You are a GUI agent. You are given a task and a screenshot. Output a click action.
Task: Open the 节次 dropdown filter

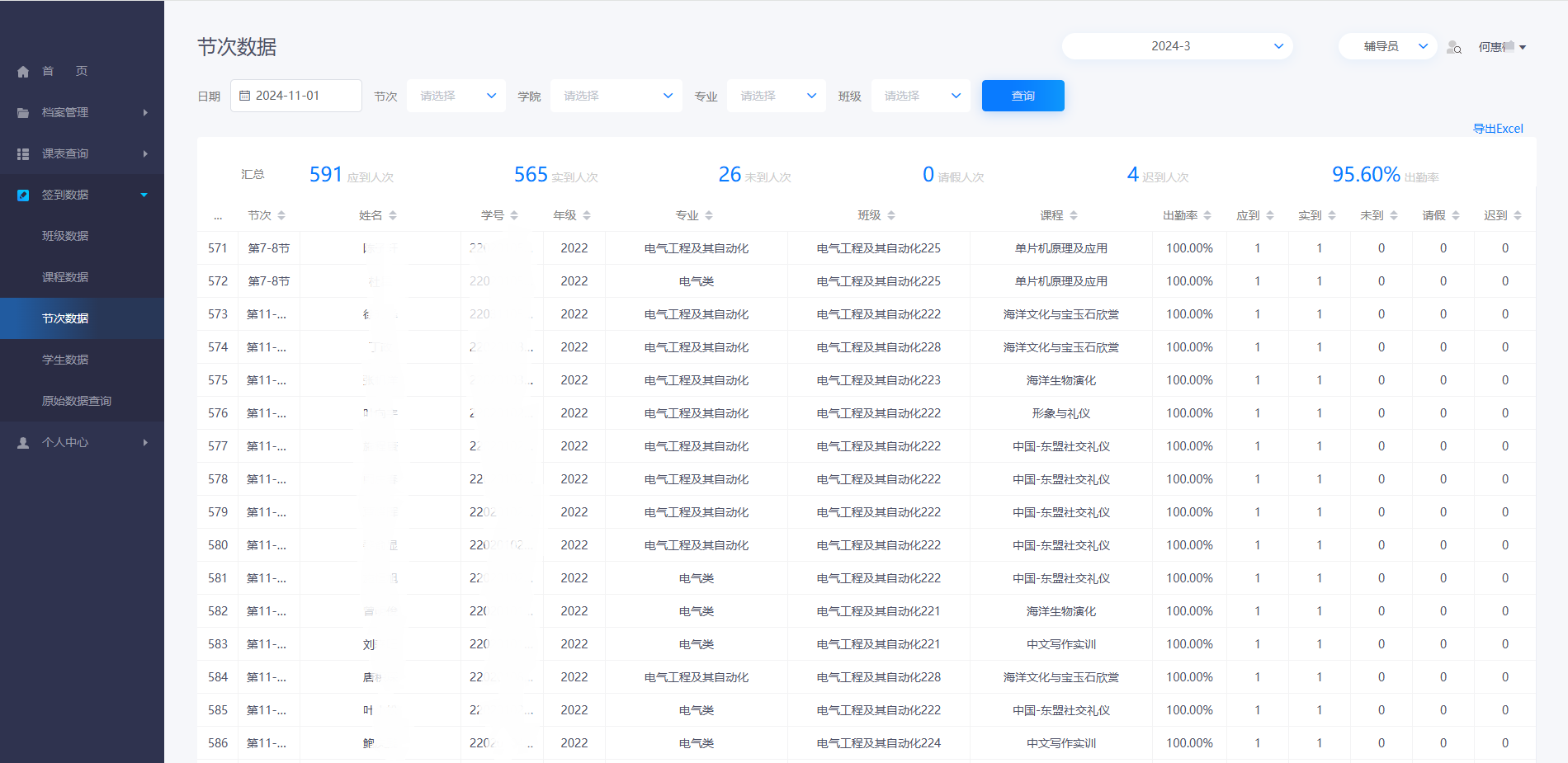(456, 96)
